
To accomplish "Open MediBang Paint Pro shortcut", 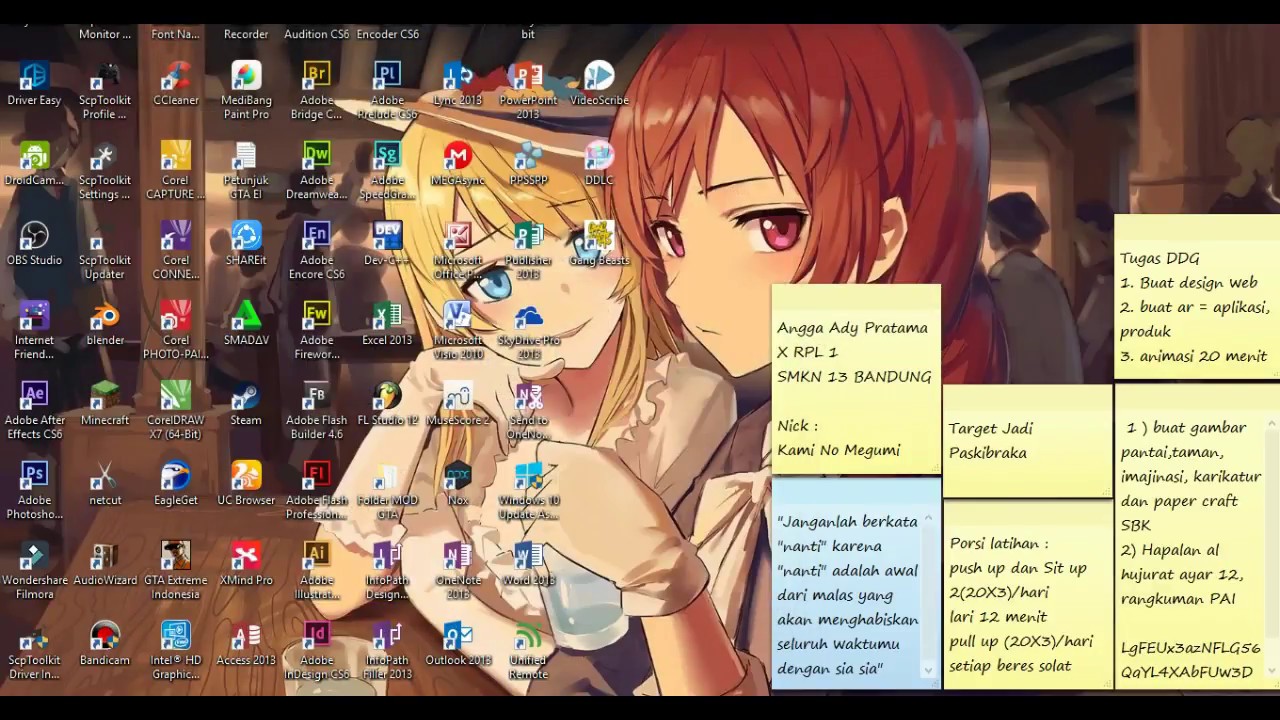I will 246,91.
